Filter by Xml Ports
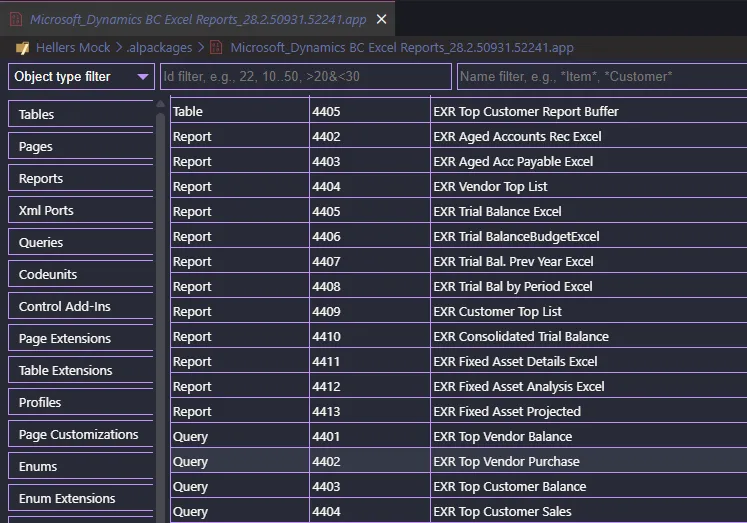Viewport: 747px width, 523px height. (81, 210)
